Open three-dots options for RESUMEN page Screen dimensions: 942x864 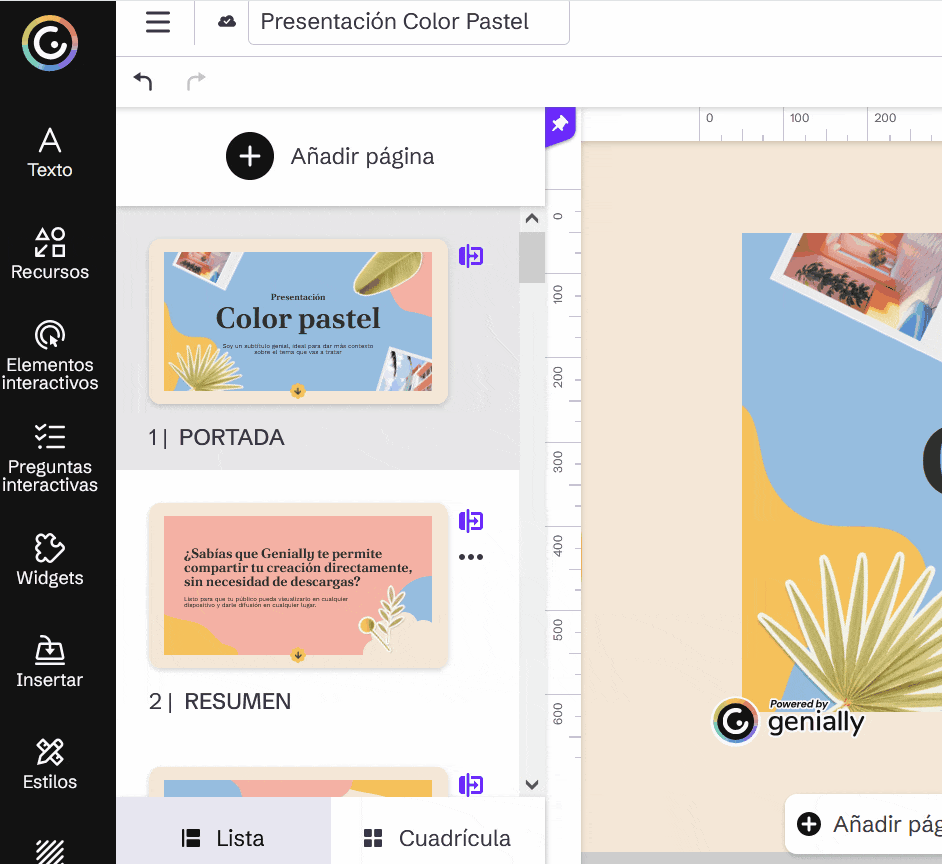[471, 557]
